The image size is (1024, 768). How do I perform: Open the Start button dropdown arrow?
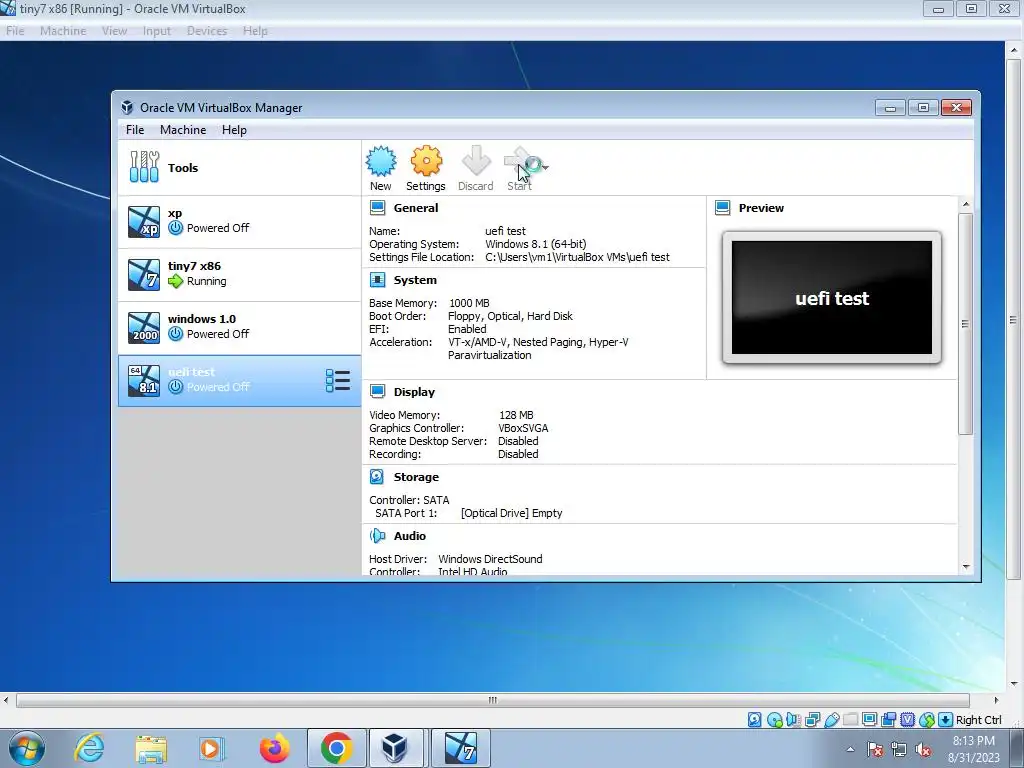pos(545,167)
